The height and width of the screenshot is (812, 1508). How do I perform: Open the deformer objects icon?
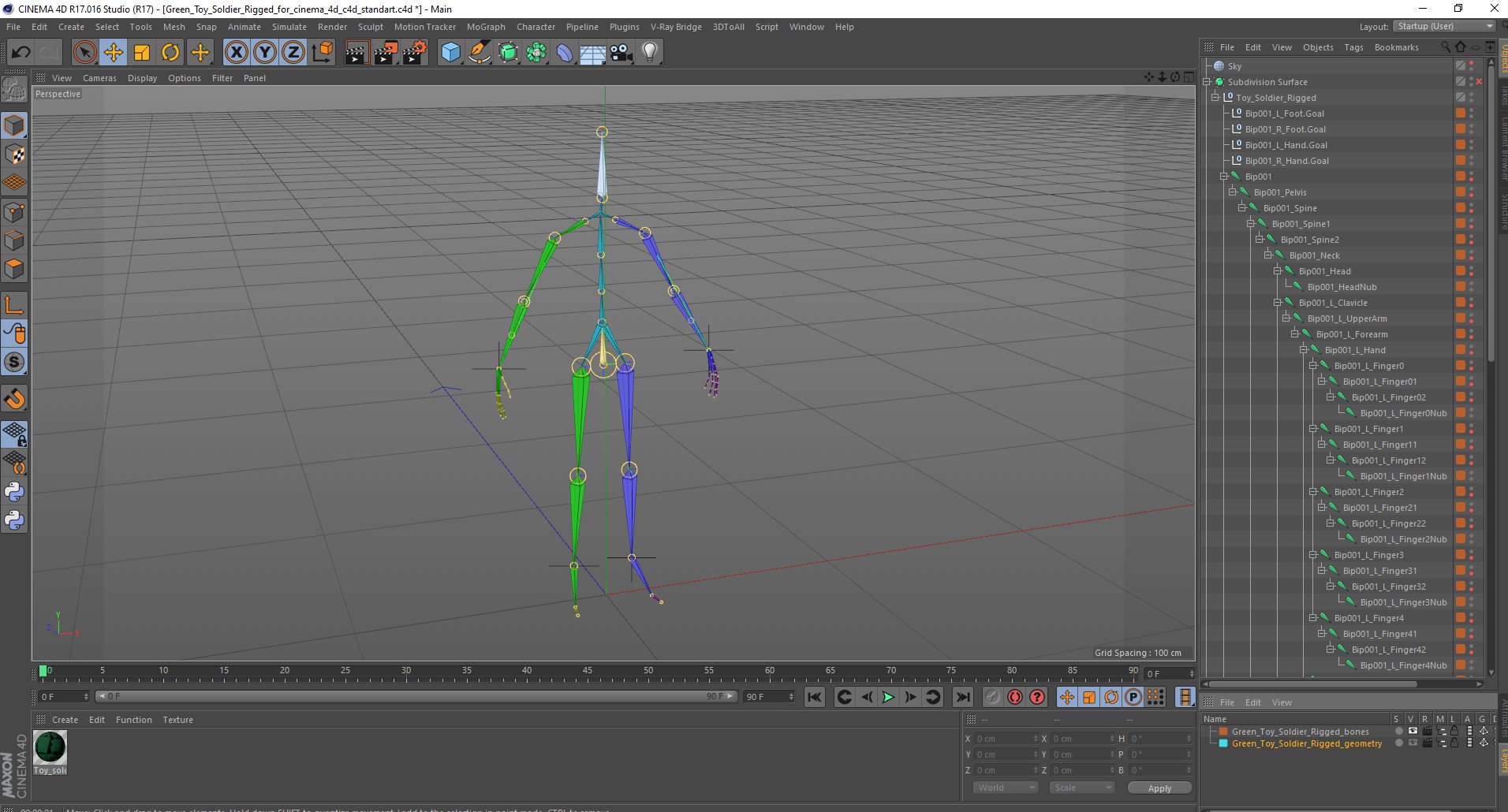click(x=565, y=53)
